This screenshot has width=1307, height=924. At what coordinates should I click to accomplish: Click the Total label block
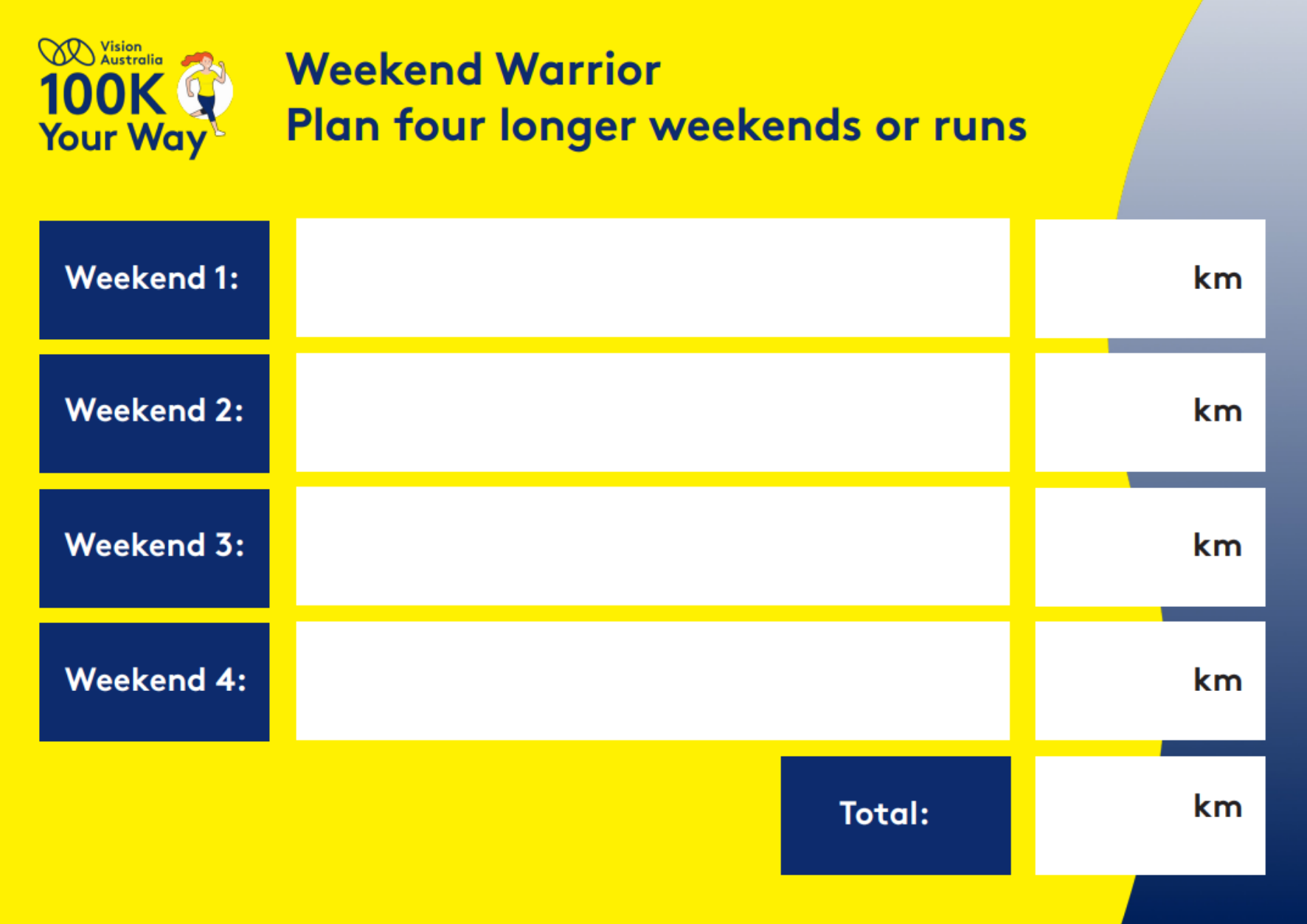895,815
